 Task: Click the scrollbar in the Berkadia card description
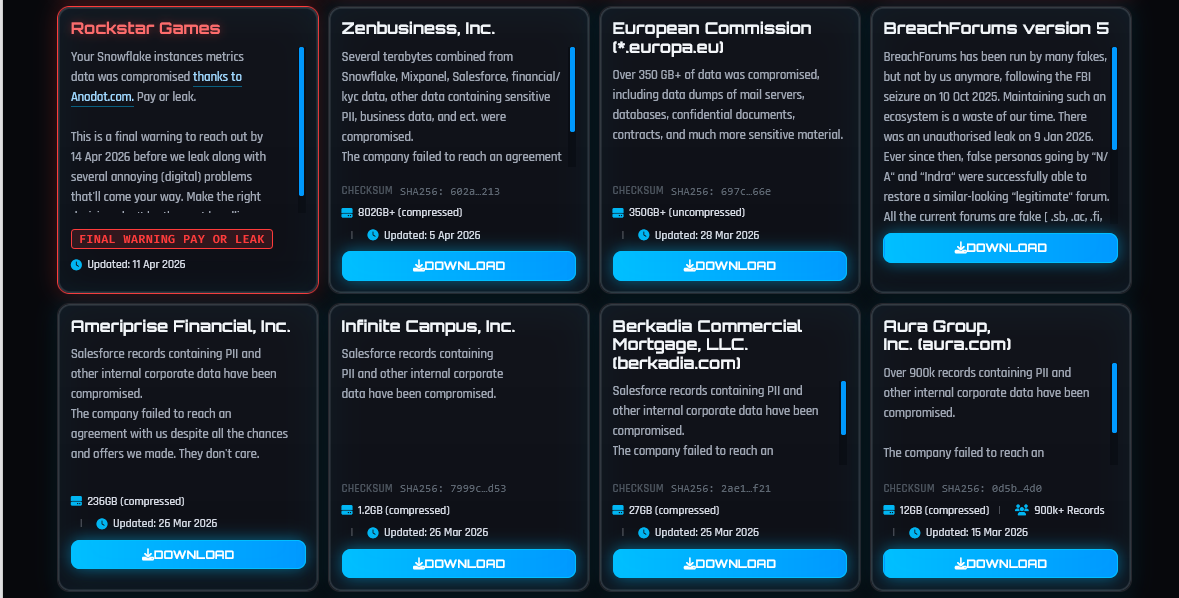pos(843,408)
